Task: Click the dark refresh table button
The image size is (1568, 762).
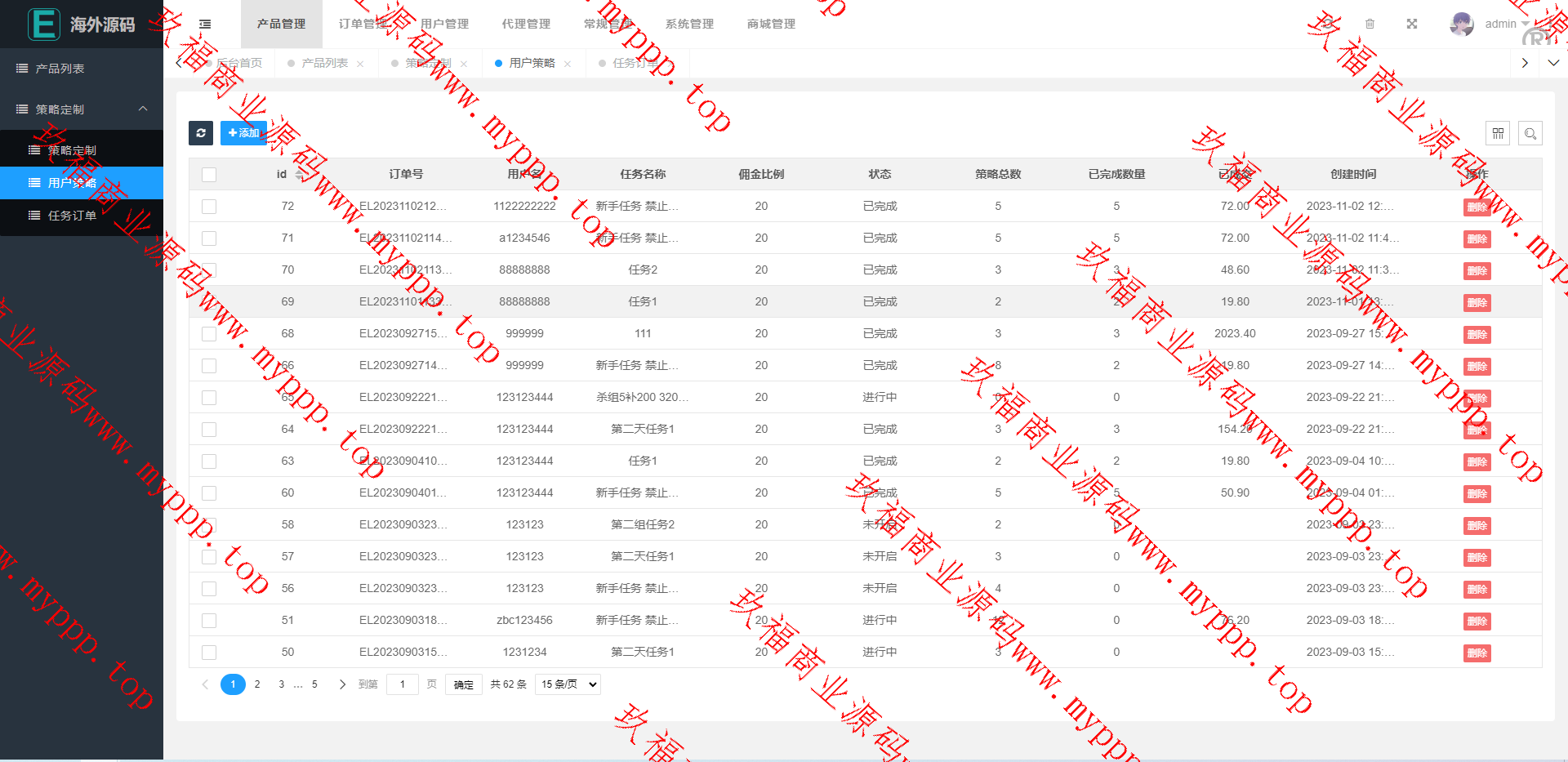Action: tap(201, 133)
